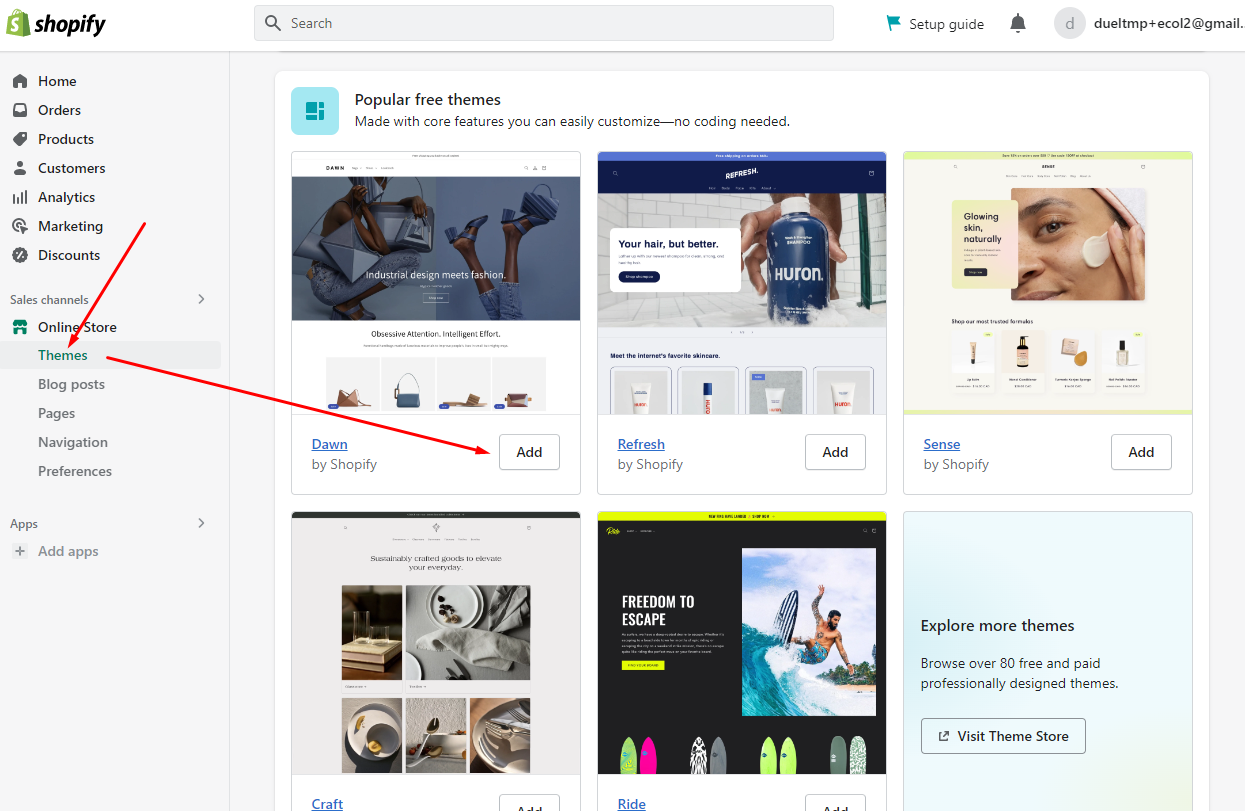Image resolution: width=1245 pixels, height=811 pixels.
Task: Click the Shopify logo
Action: [56, 23]
